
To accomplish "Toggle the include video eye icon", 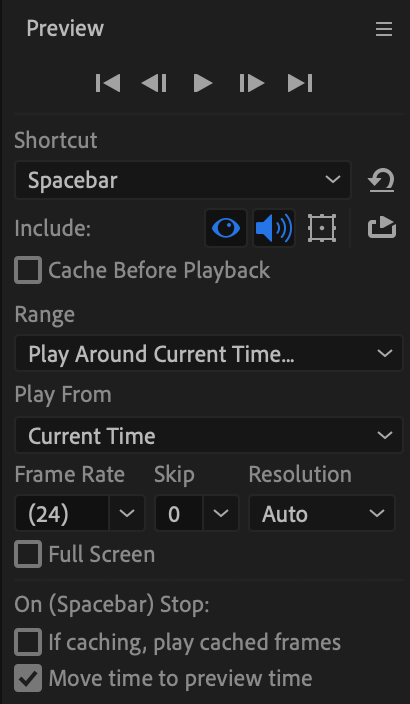I will pyautogui.click(x=226, y=228).
